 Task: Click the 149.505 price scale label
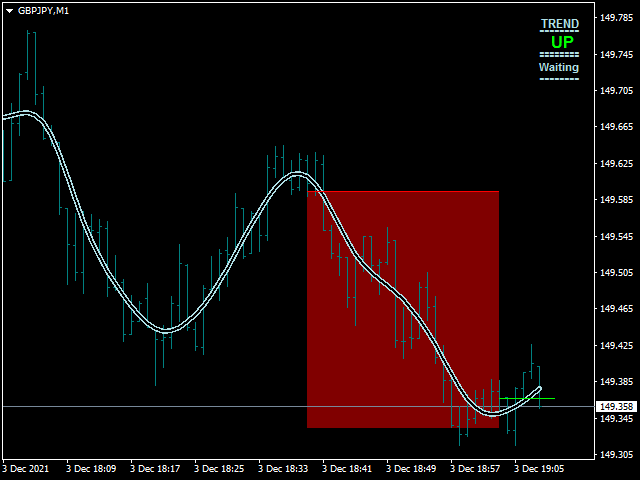(615, 272)
